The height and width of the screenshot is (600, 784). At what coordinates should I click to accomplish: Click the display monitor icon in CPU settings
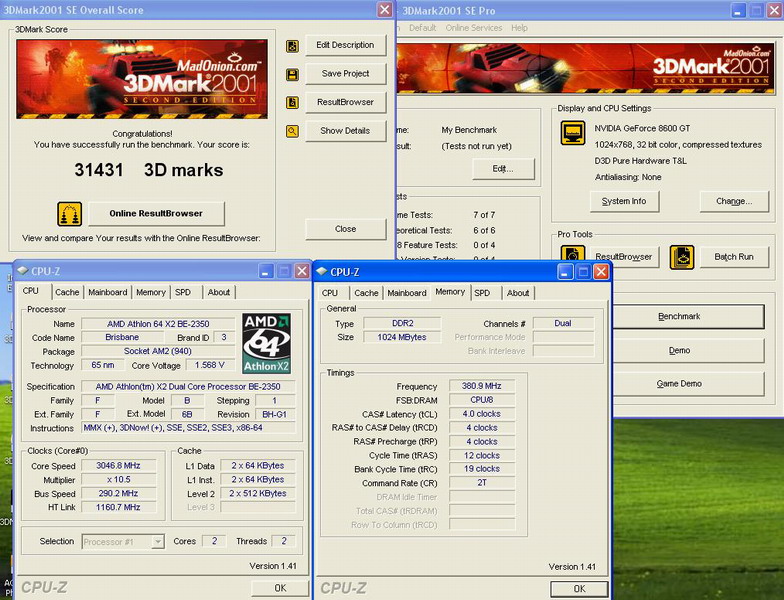tap(573, 132)
